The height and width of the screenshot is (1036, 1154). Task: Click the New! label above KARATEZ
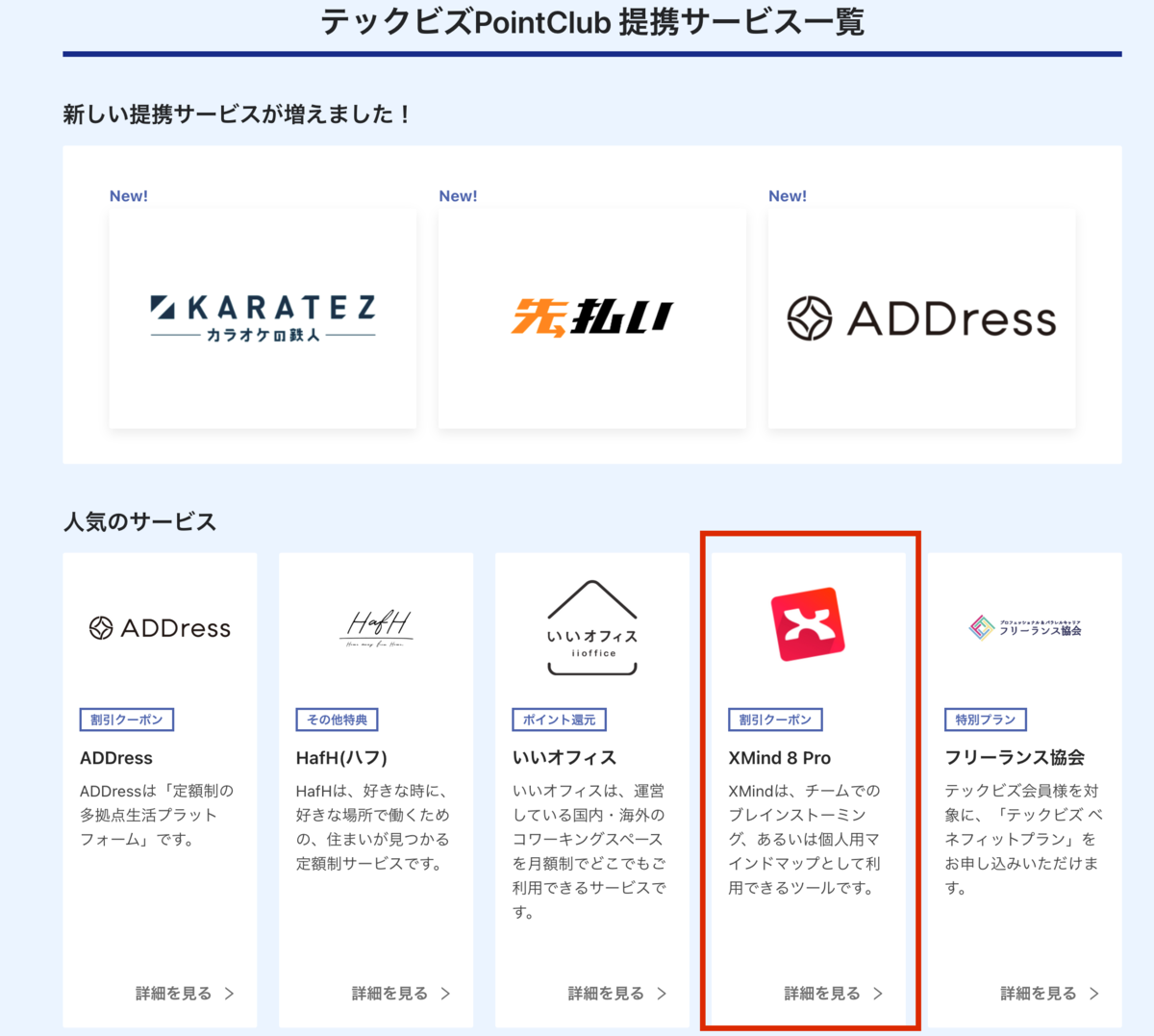click(x=129, y=196)
